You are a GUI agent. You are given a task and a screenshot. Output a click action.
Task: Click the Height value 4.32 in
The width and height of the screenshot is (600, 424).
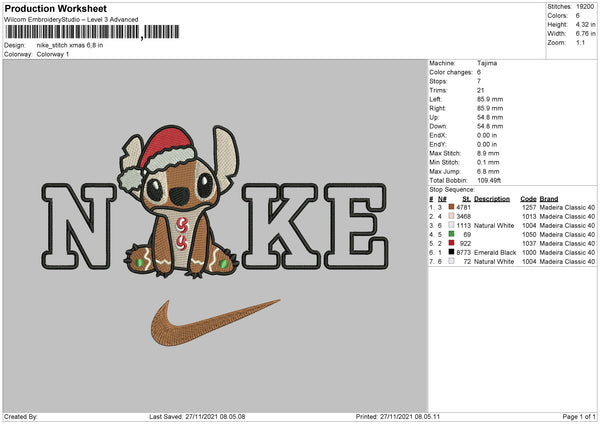click(585, 24)
